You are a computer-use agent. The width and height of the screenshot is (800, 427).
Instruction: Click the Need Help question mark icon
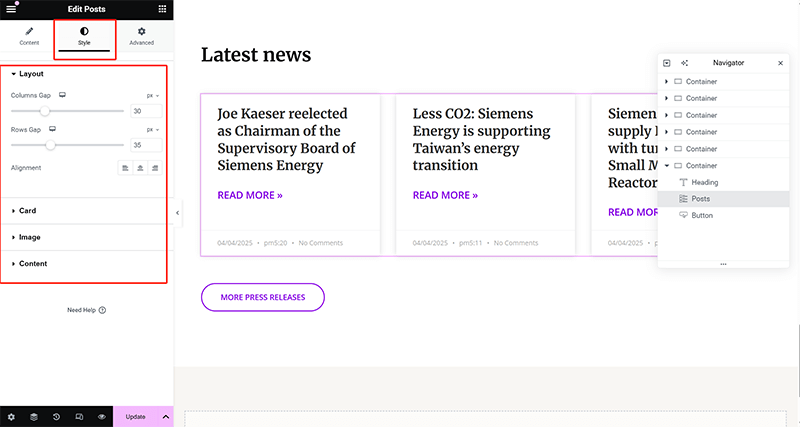[102, 310]
